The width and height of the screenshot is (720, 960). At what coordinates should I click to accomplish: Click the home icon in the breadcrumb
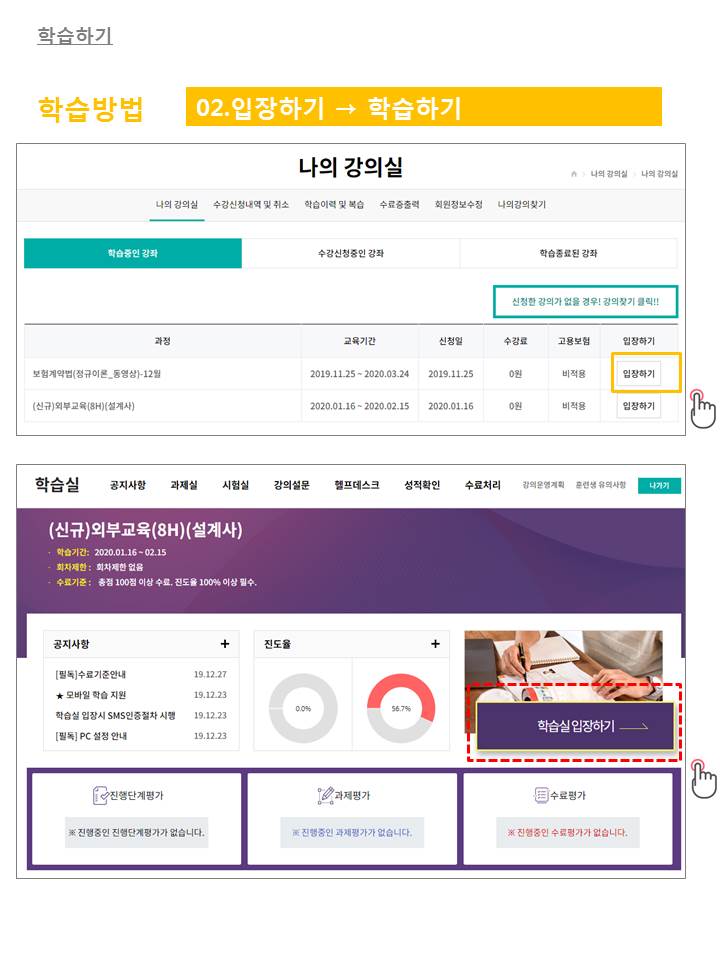click(x=574, y=174)
